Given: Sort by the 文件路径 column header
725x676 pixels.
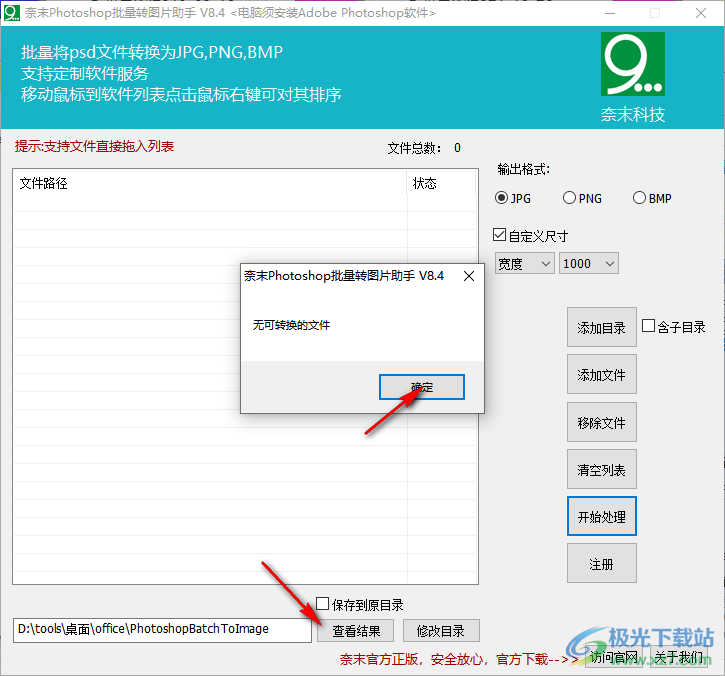Looking at the screenshot, I should click(x=210, y=183).
